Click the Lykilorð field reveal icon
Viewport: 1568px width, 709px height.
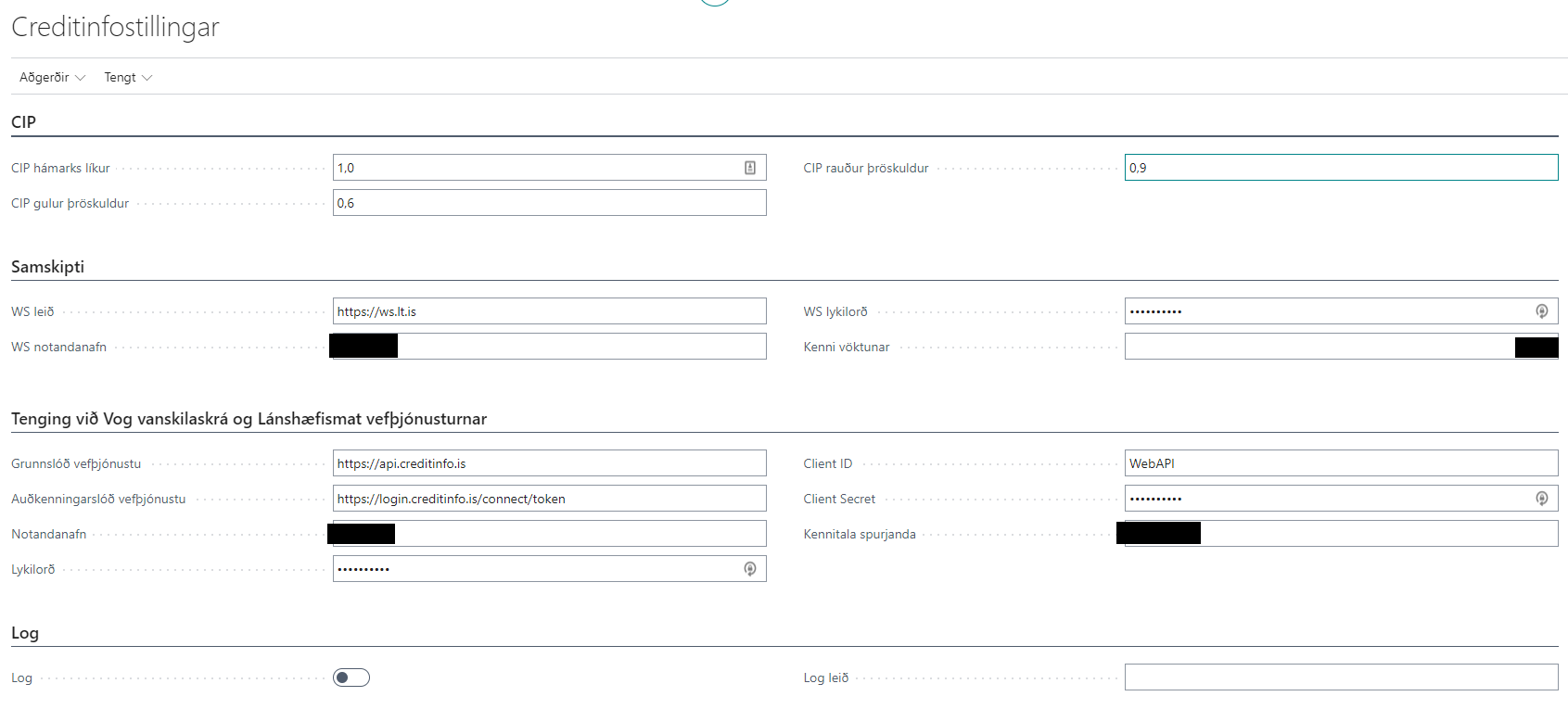pyautogui.click(x=749, y=569)
